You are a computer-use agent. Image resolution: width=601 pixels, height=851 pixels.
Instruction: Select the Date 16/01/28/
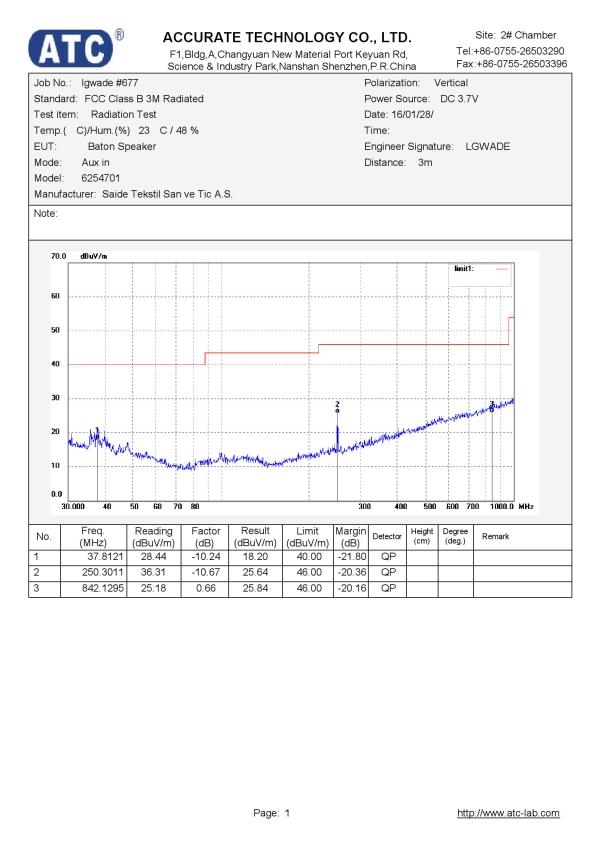click(x=412, y=115)
